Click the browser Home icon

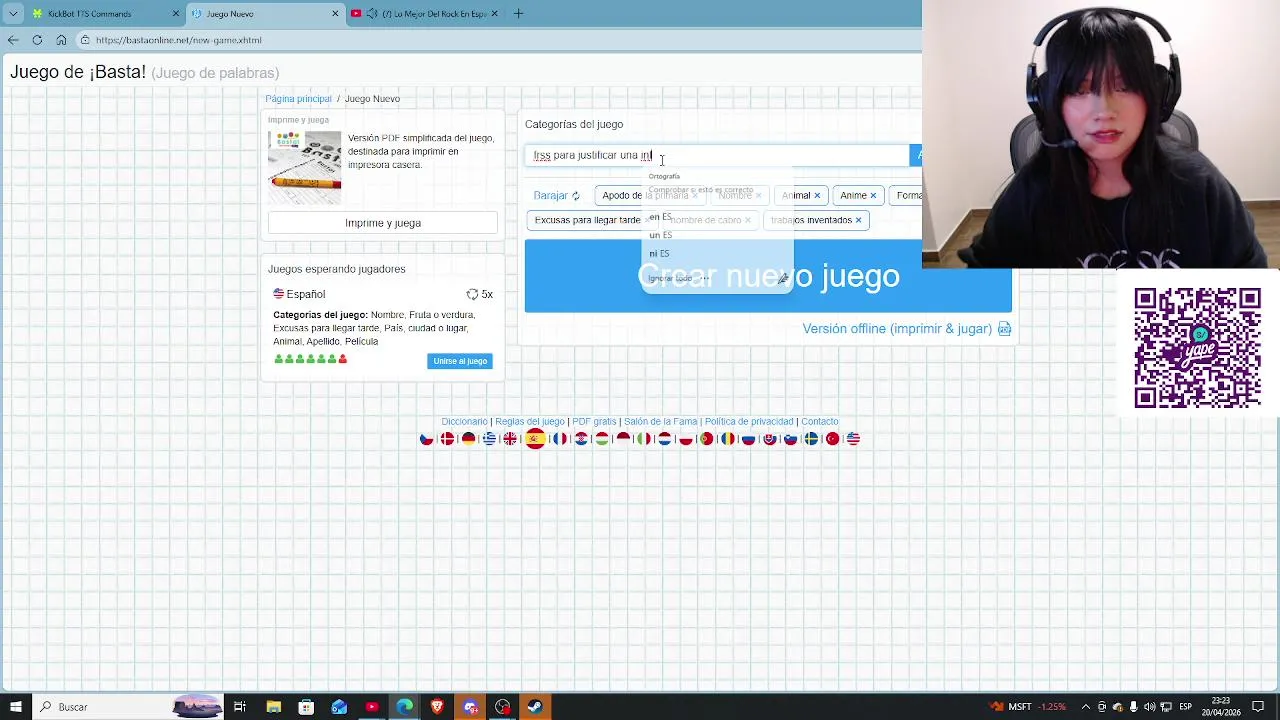61,40
